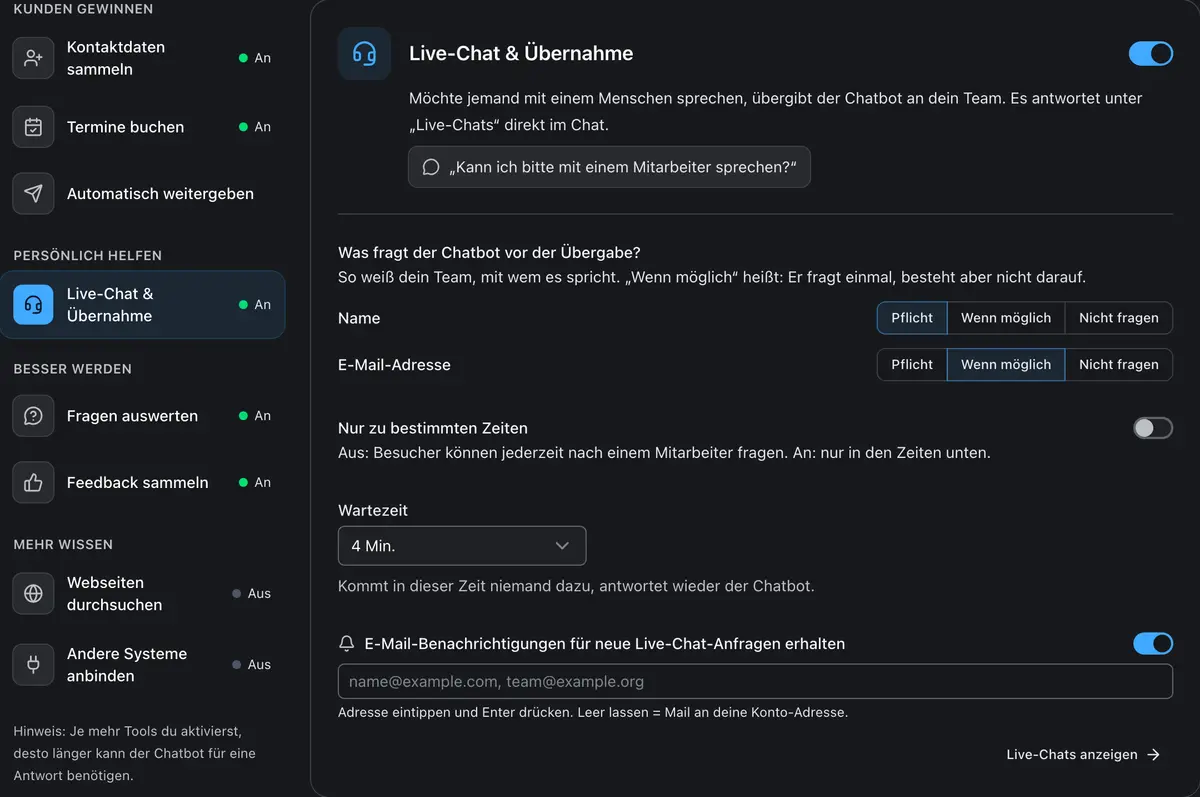Open the Wartezeit 4 Min. dropdown
Viewport: 1200px width, 797px height.
462,546
